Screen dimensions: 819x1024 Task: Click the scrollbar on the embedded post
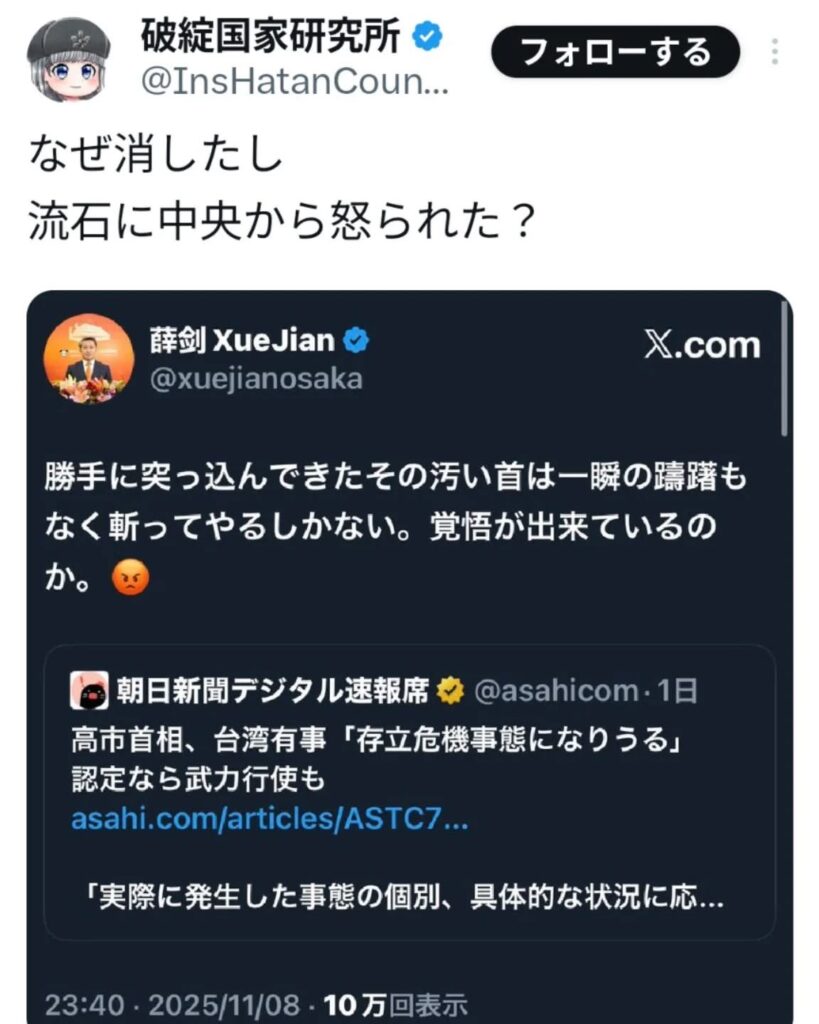coord(786,370)
